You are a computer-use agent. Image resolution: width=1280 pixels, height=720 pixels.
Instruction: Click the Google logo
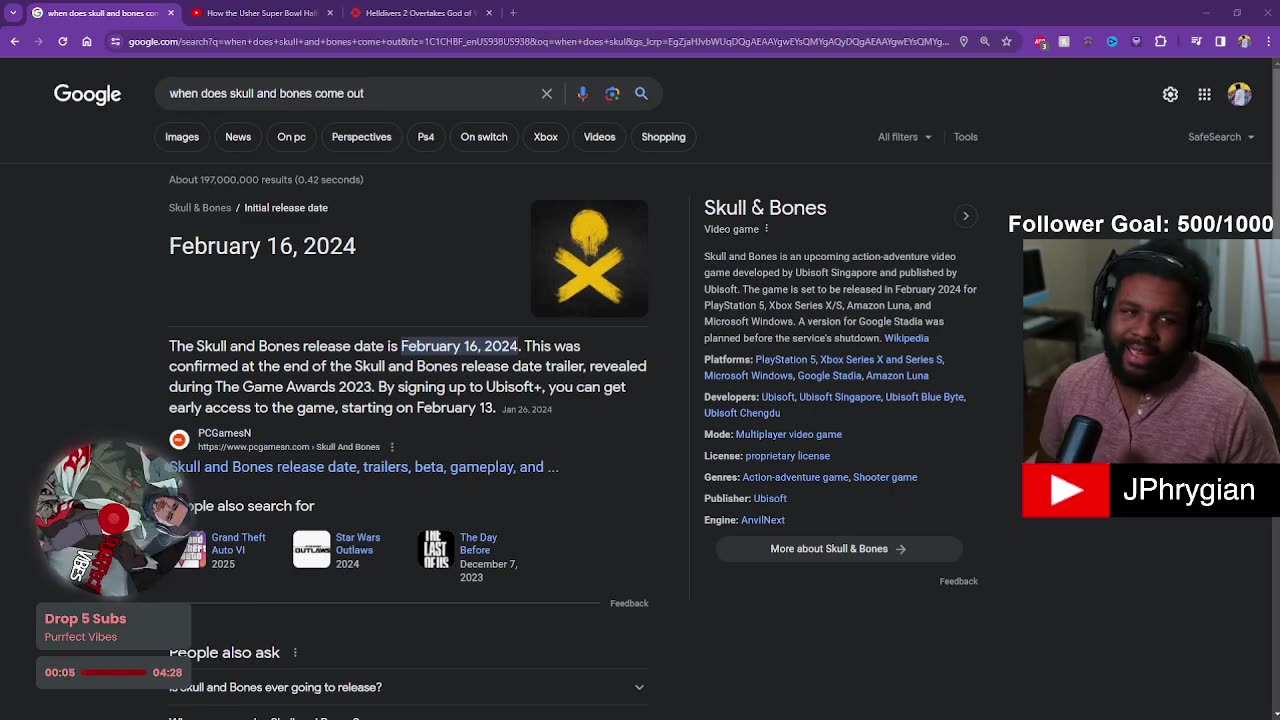87,94
